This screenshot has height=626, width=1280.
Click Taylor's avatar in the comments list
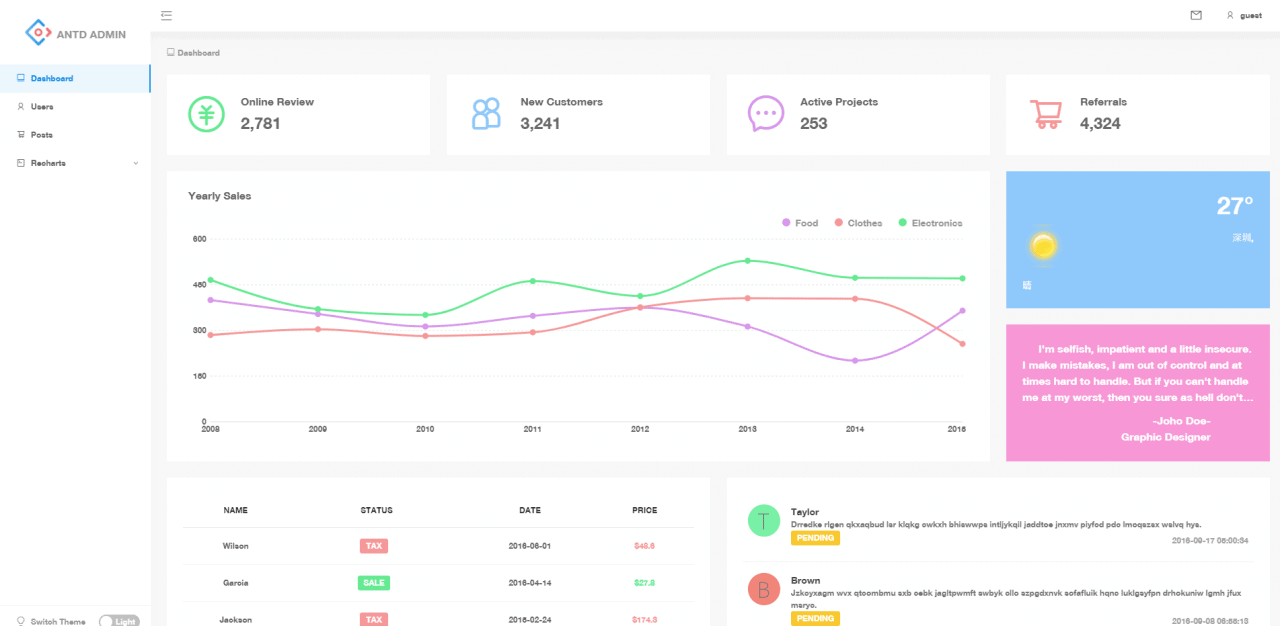[763, 520]
